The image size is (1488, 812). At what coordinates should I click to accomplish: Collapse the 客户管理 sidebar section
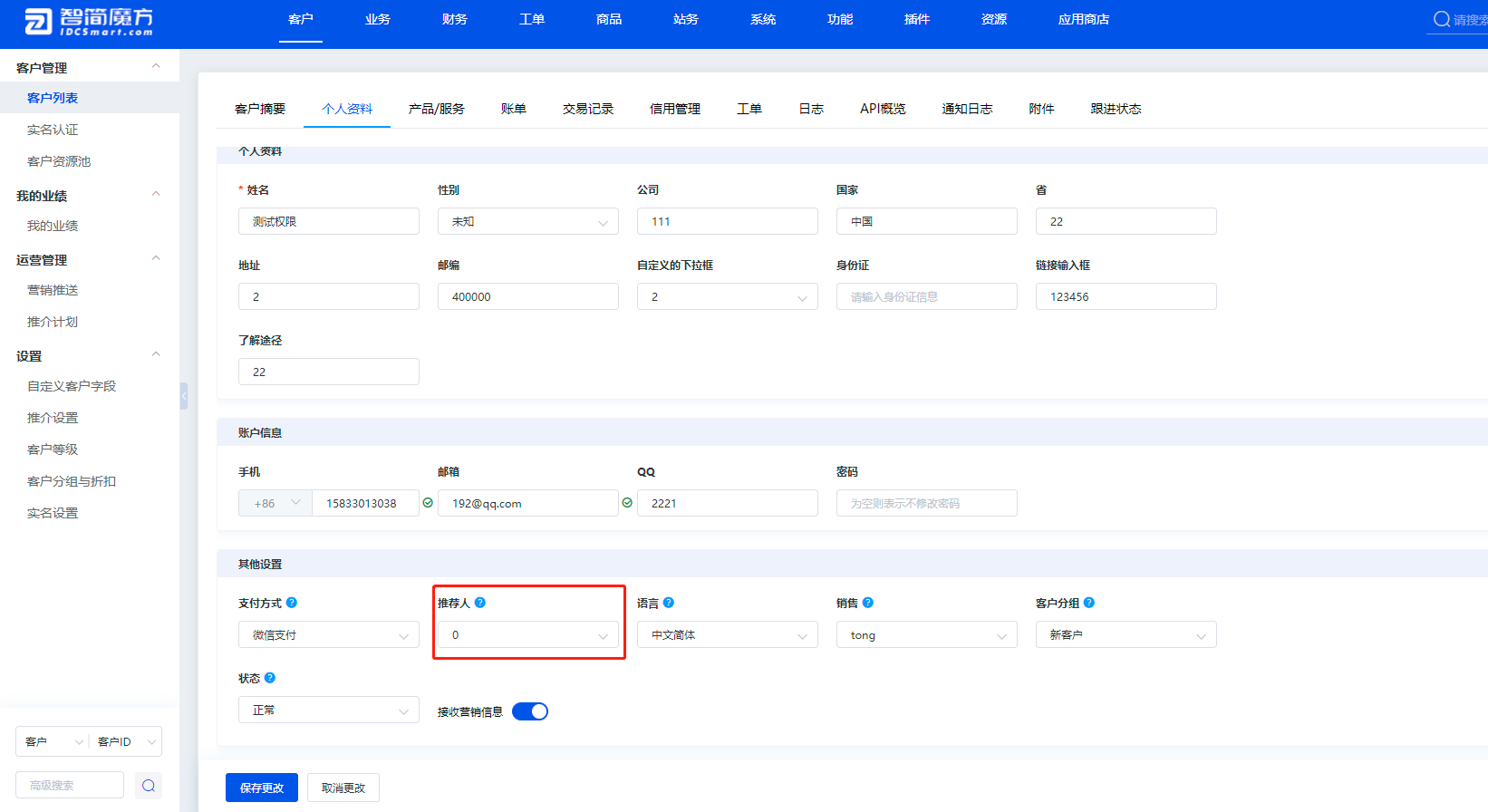click(156, 66)
